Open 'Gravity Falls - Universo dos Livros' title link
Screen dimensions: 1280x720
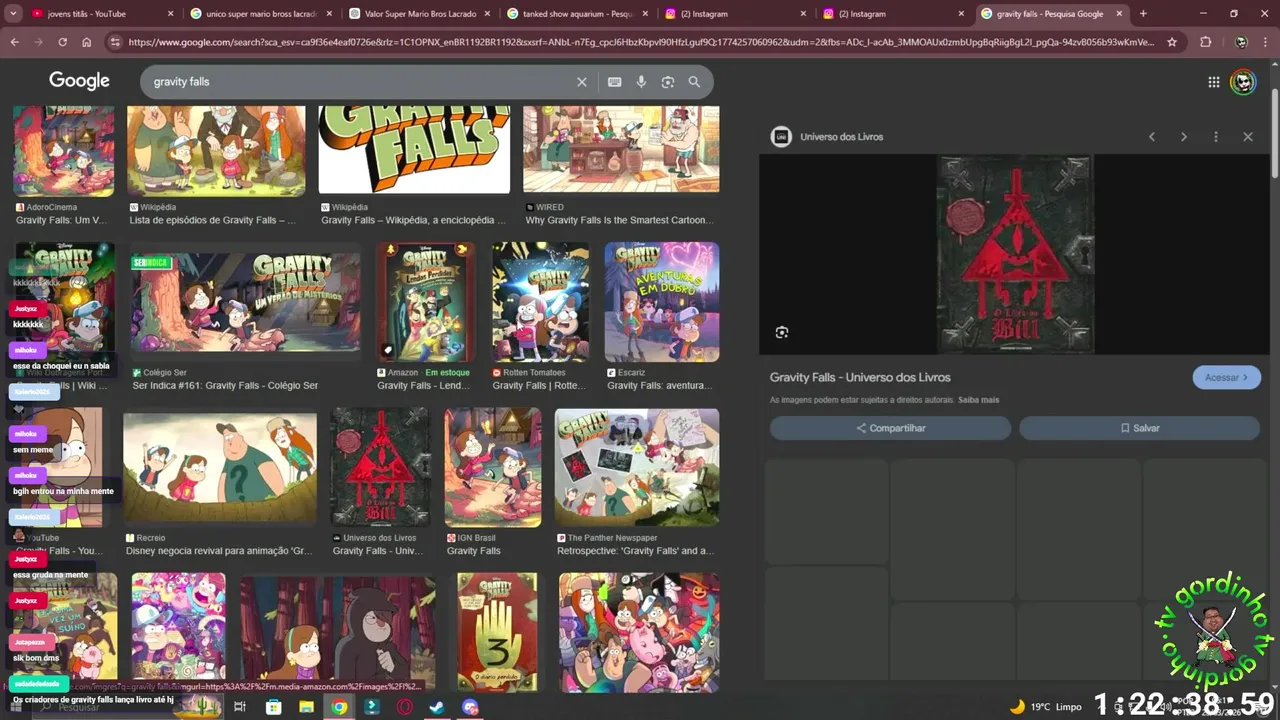click(x=860, y=377)
